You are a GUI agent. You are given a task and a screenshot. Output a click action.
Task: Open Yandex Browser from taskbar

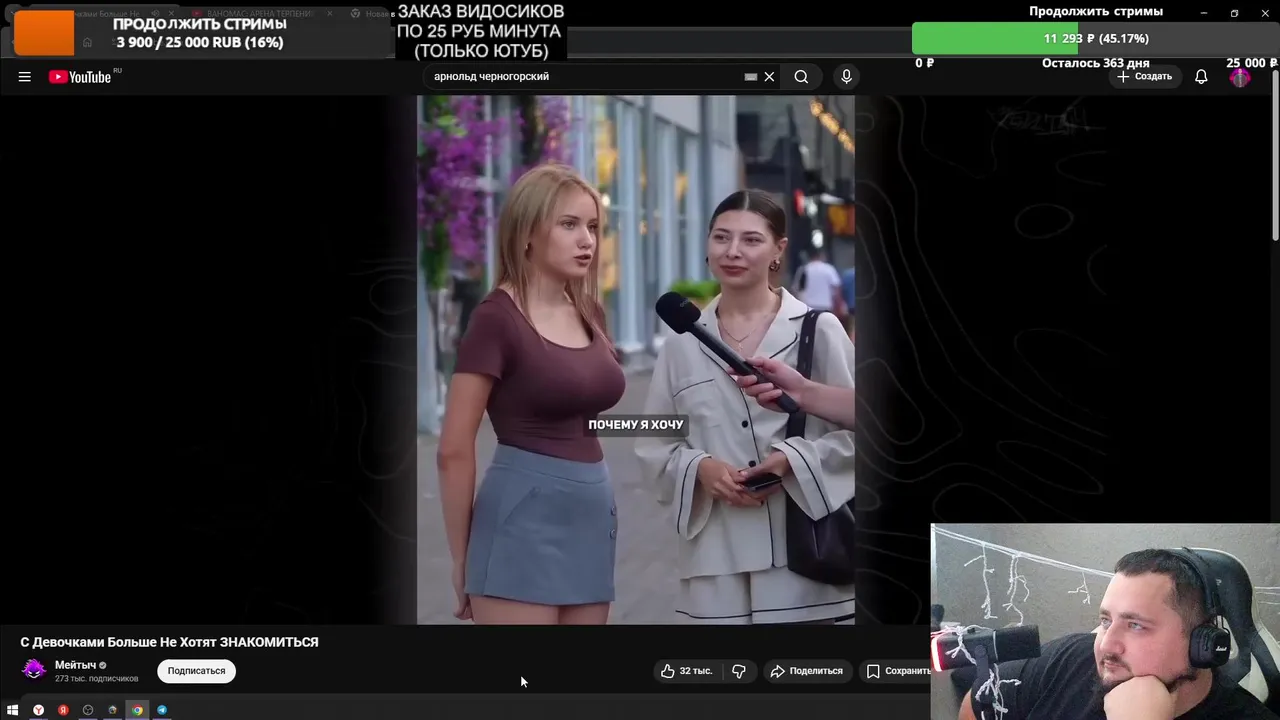pos(38,710)
